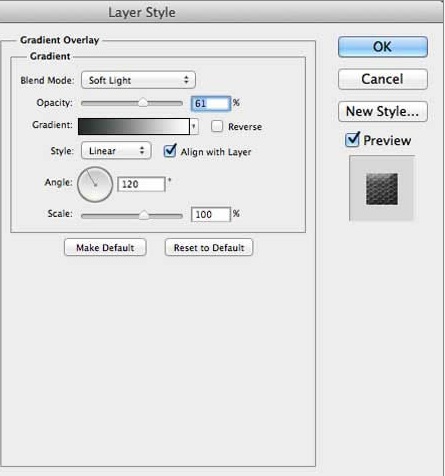
Task: Click the Blend Mode label
Action: pos(47,80)
